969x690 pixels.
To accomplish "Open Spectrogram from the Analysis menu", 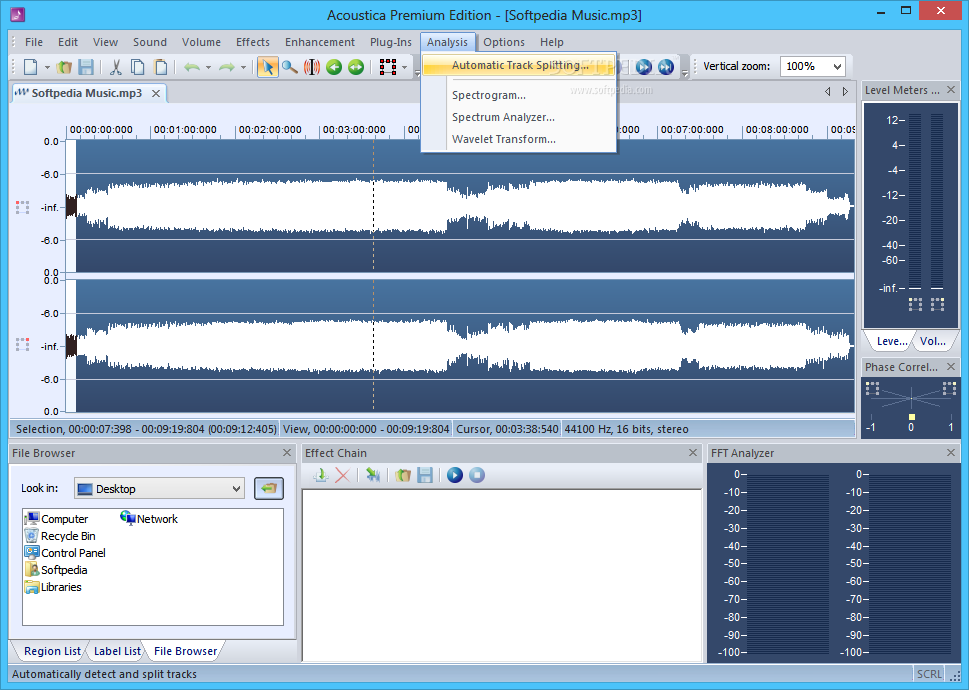I will click(x=489, y=95).
